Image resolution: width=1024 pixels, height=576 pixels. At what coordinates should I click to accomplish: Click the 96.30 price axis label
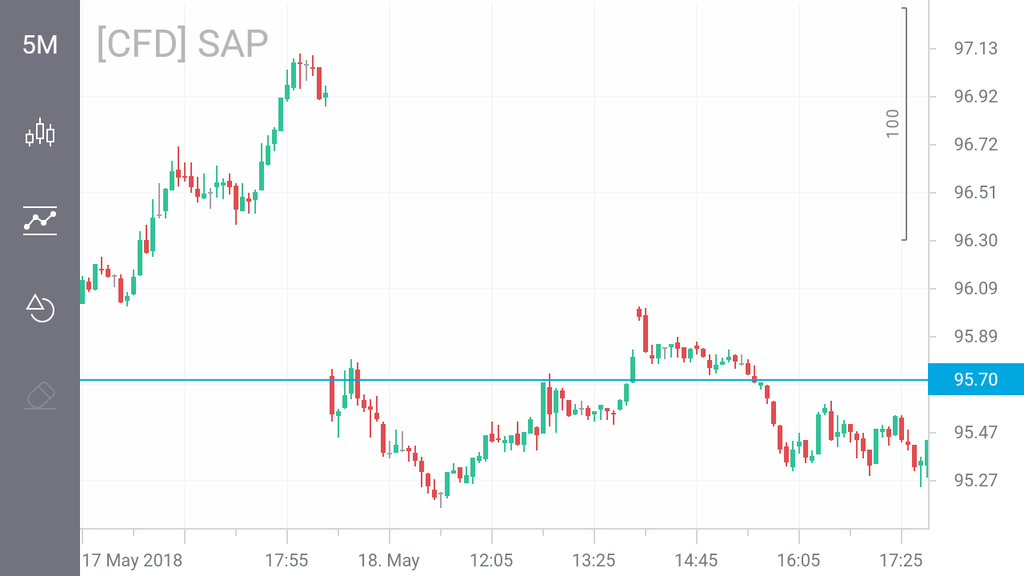[976, 240]
